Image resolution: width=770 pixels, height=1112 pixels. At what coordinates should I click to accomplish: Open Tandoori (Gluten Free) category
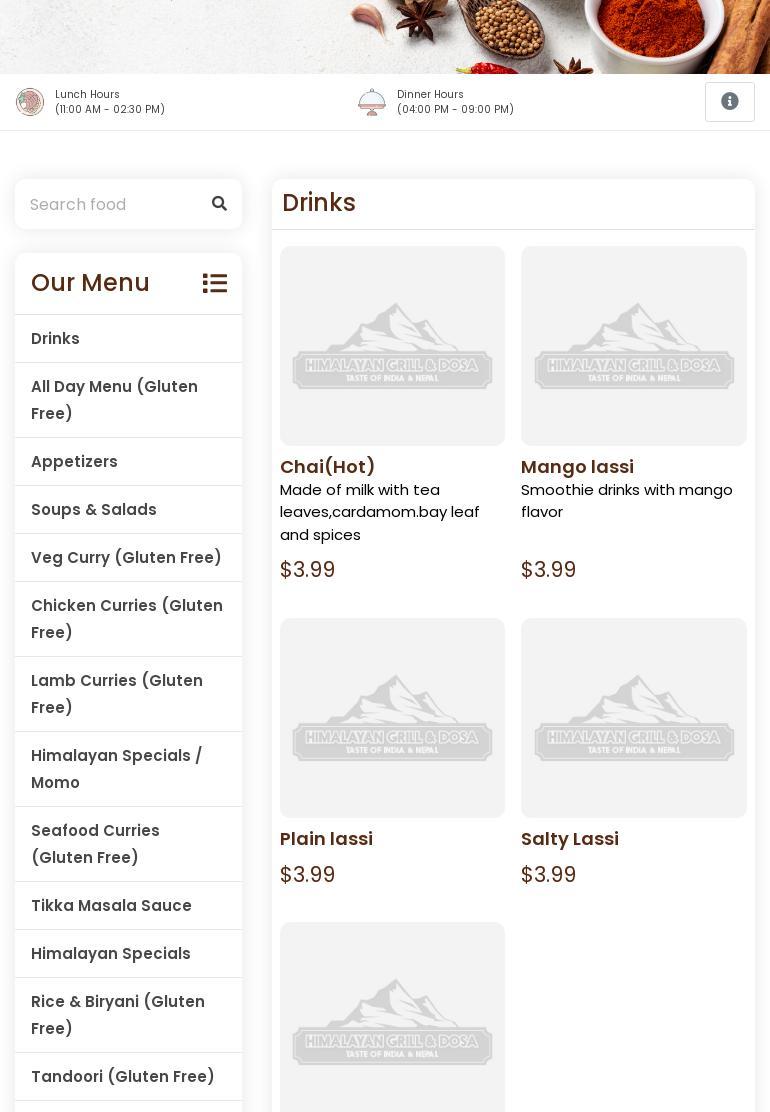click(x=128, y=1077)
